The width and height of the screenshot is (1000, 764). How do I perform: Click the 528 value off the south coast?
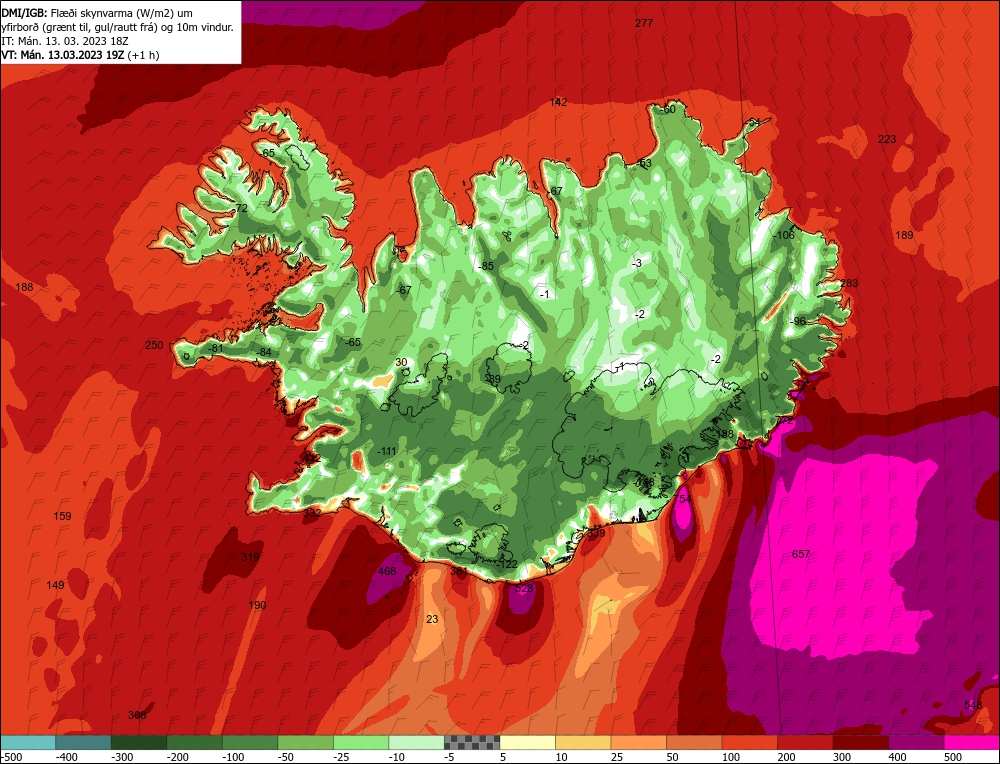coord(524,588)
